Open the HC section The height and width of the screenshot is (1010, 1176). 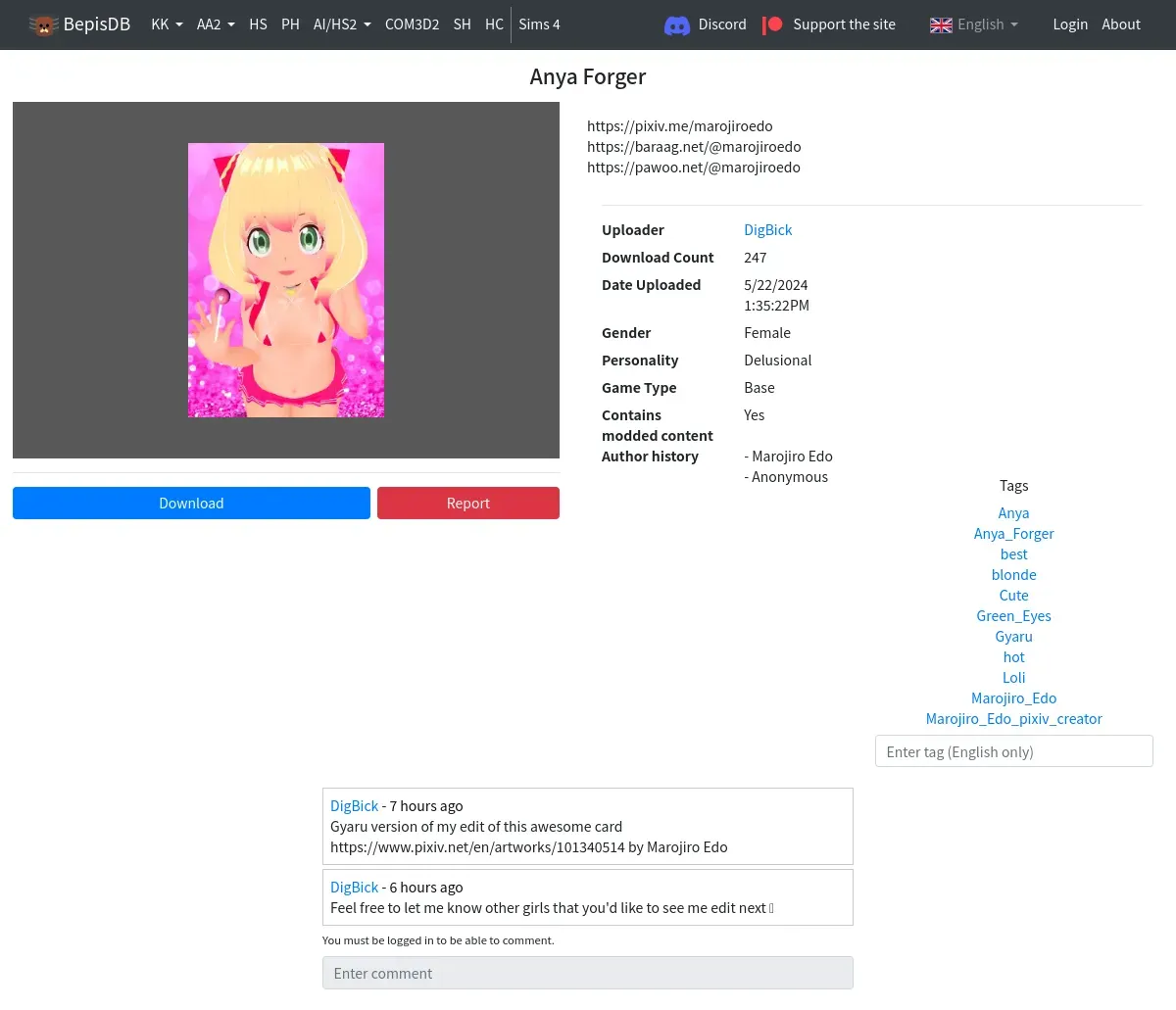pos(494,24)
